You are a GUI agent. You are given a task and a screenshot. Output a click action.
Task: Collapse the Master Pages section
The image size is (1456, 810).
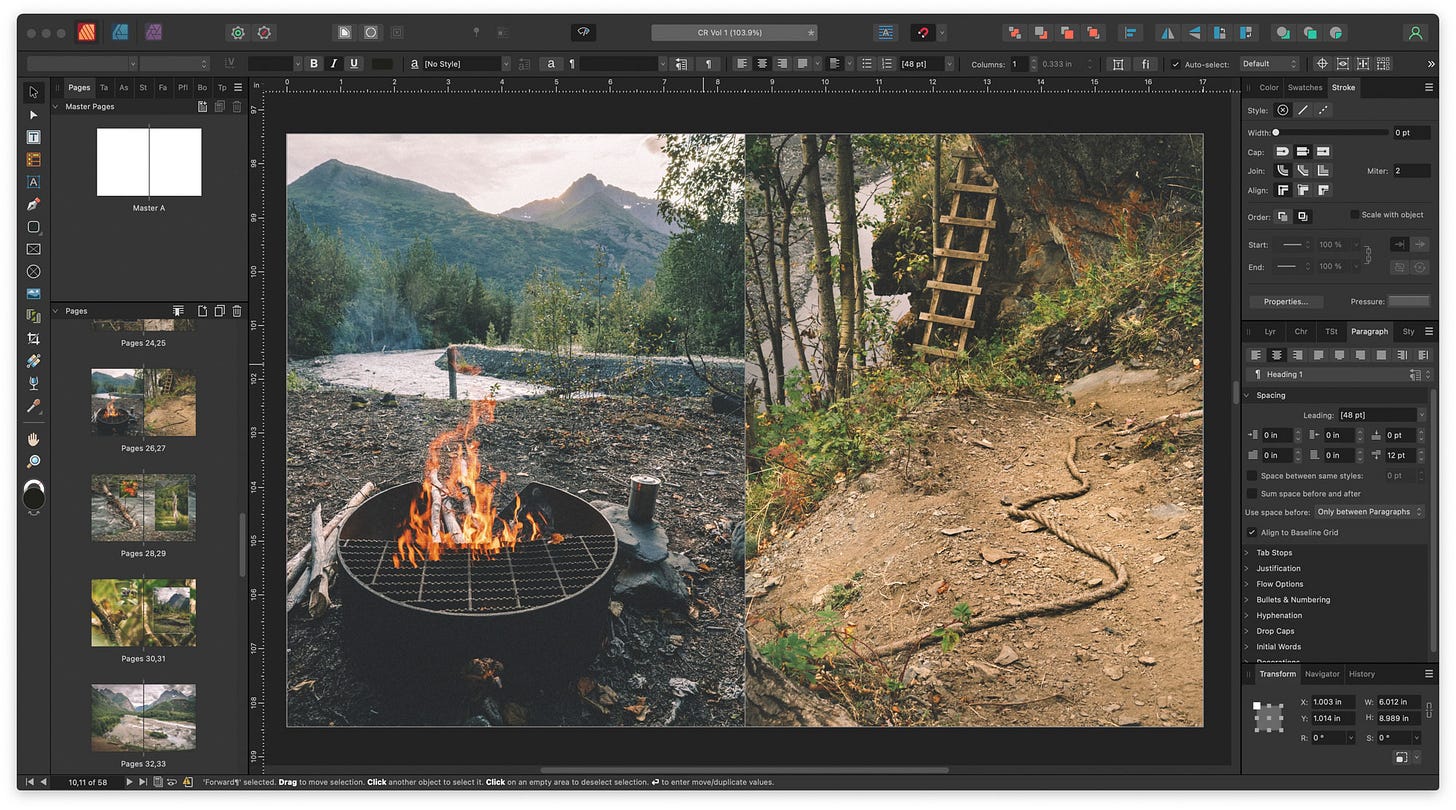click(56, 106)
